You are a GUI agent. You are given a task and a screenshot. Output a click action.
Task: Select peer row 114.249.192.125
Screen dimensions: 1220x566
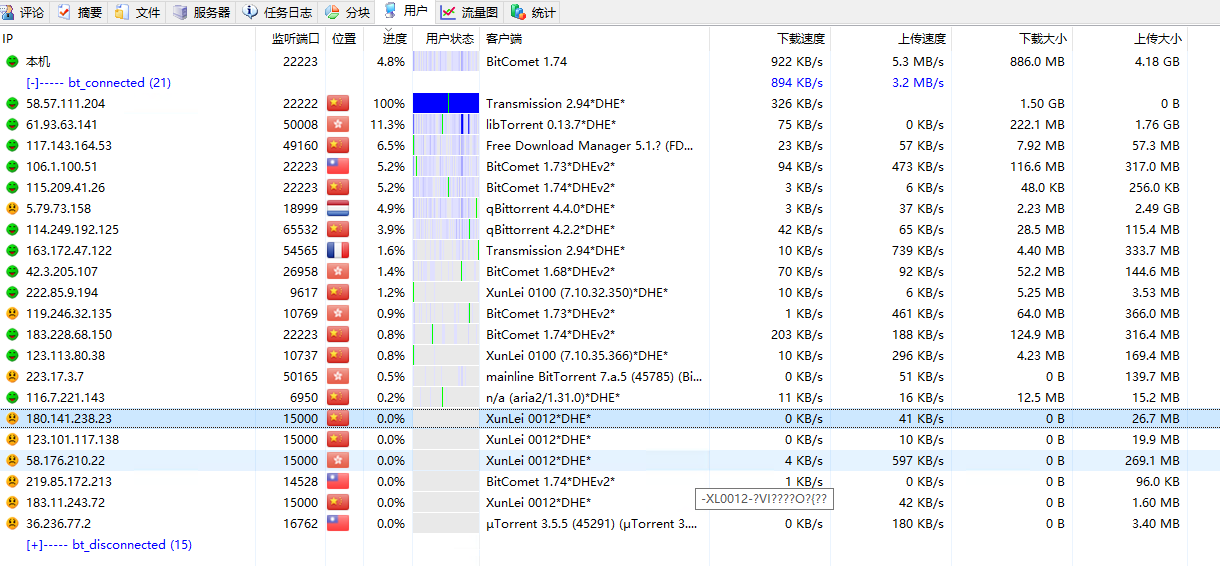click(x=610, y=230)
